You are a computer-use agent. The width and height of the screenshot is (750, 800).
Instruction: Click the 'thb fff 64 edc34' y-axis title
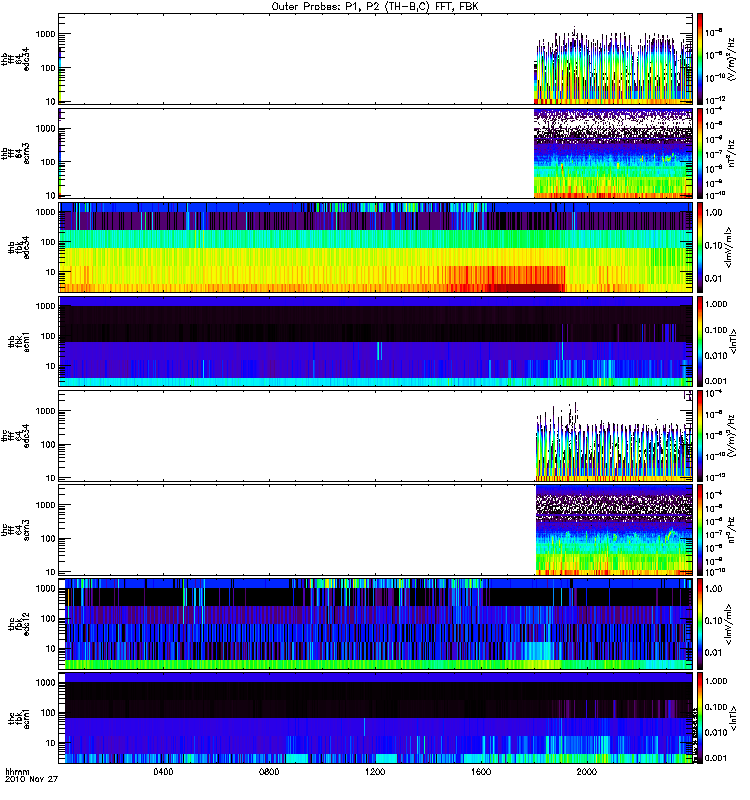[x=16, y=59]
